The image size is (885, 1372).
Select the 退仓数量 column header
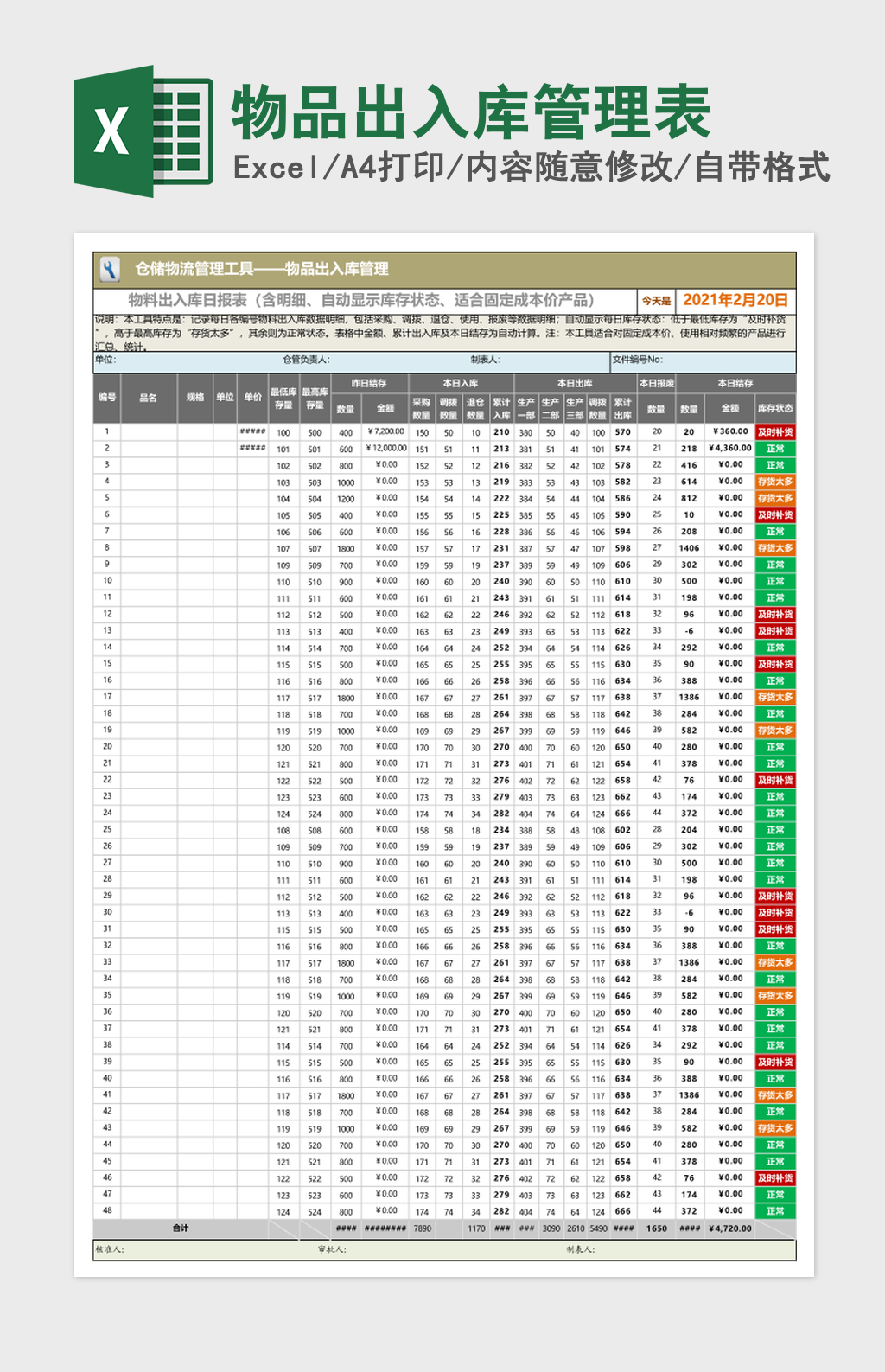(x=475, y=408)
